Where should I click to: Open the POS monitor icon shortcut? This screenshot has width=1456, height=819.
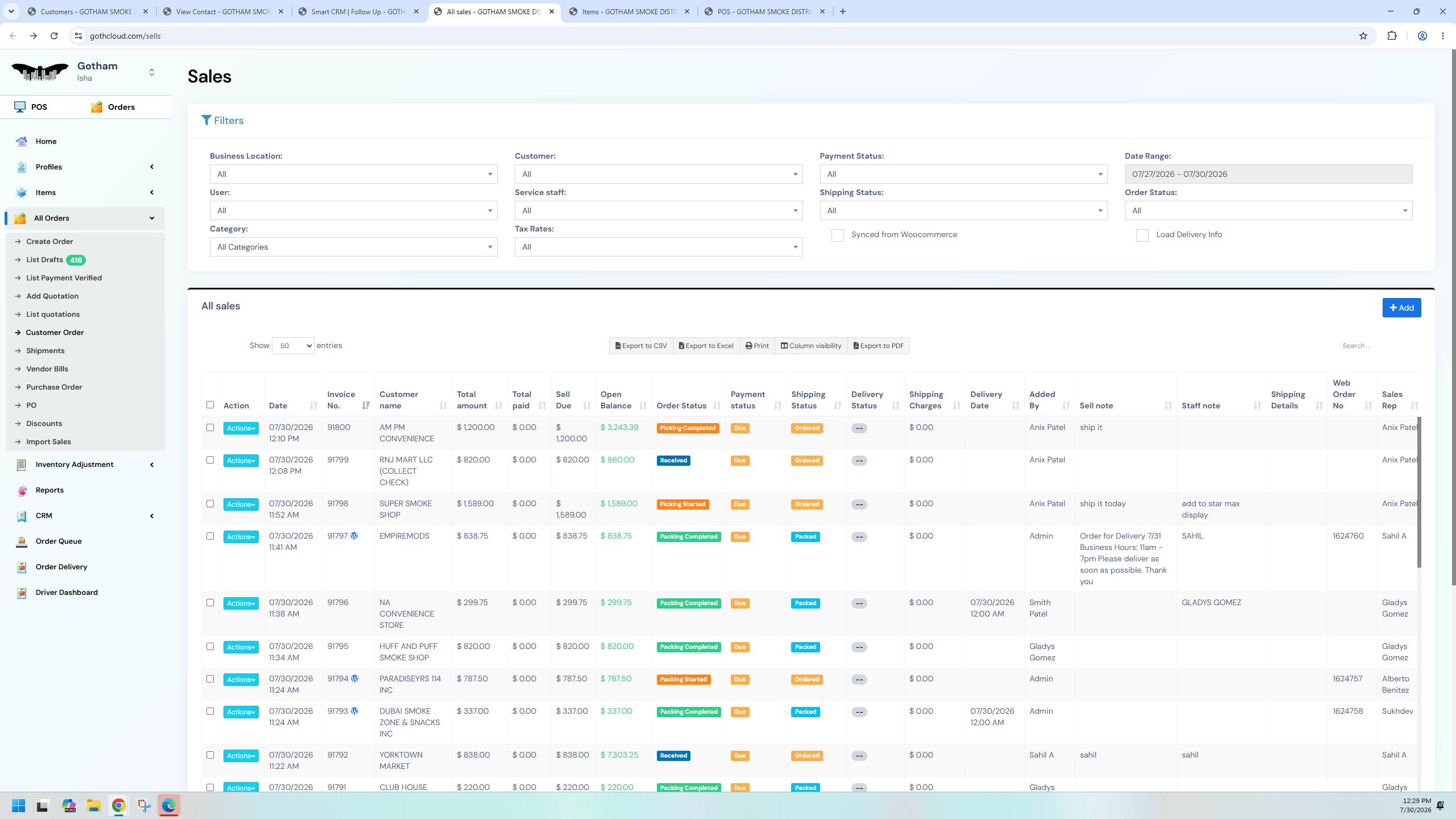coord(20,107)
